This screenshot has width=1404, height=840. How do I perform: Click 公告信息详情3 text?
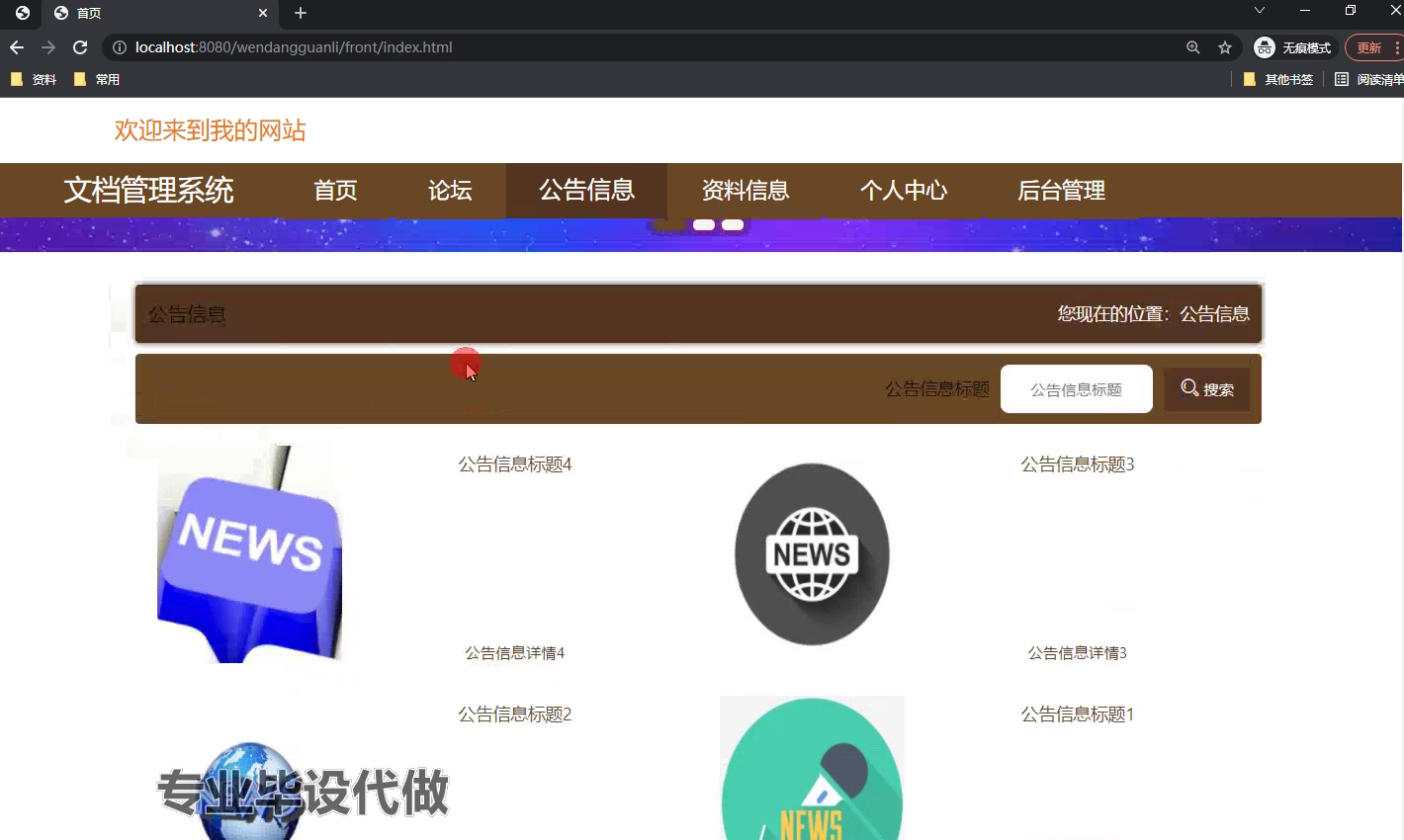click(x=1078, y=653)
